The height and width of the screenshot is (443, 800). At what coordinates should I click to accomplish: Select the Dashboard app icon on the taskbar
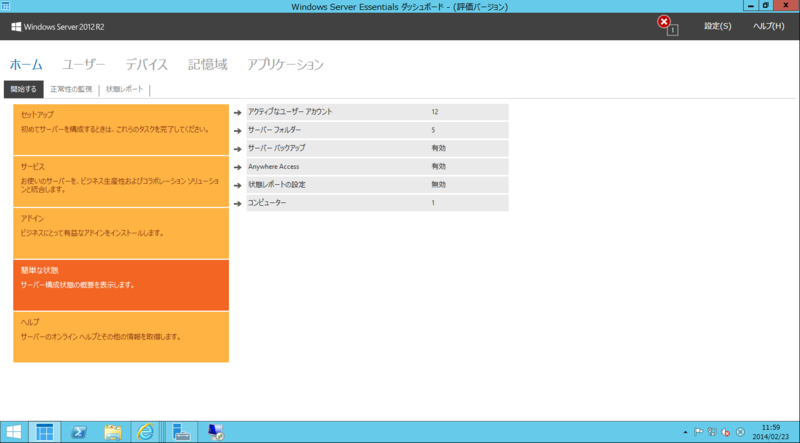(44, 432)
